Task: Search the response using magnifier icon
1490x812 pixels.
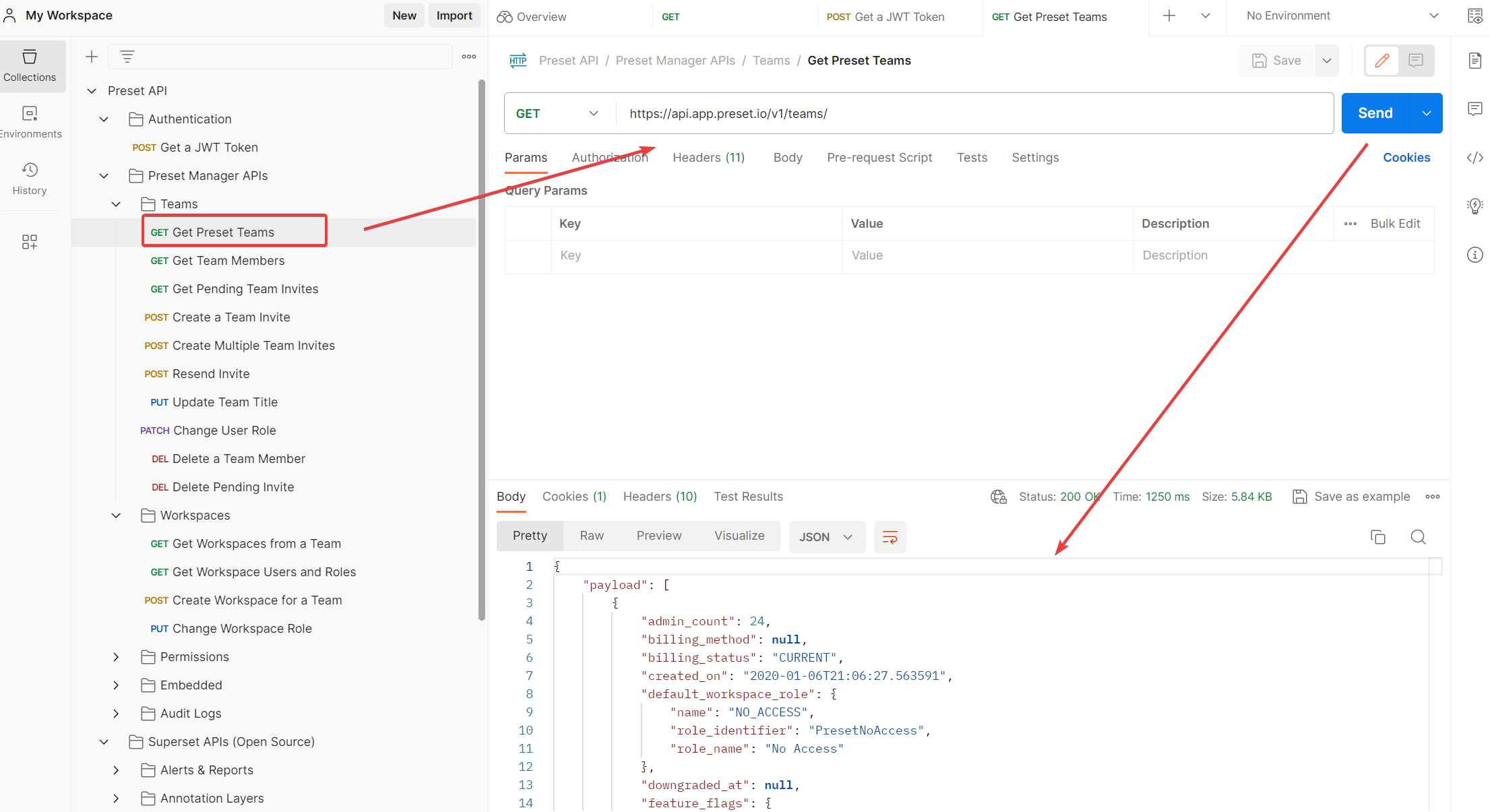Action: 1418,537
